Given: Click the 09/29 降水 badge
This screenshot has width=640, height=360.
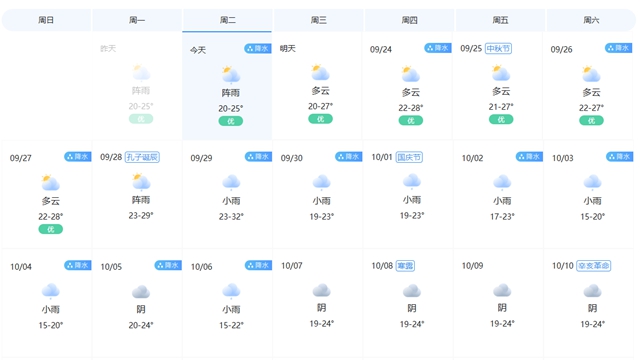Looking at the screenshot, I should tap(258, 156).
